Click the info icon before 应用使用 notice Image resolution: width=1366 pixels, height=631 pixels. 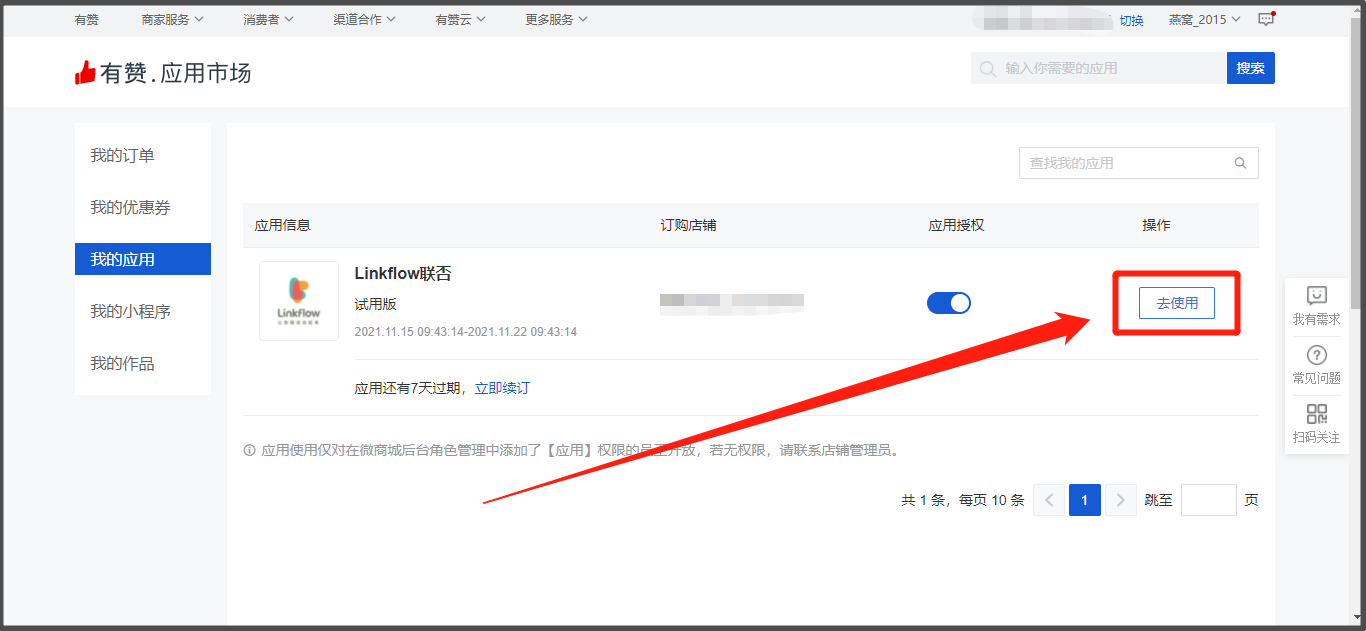[250, 450]
